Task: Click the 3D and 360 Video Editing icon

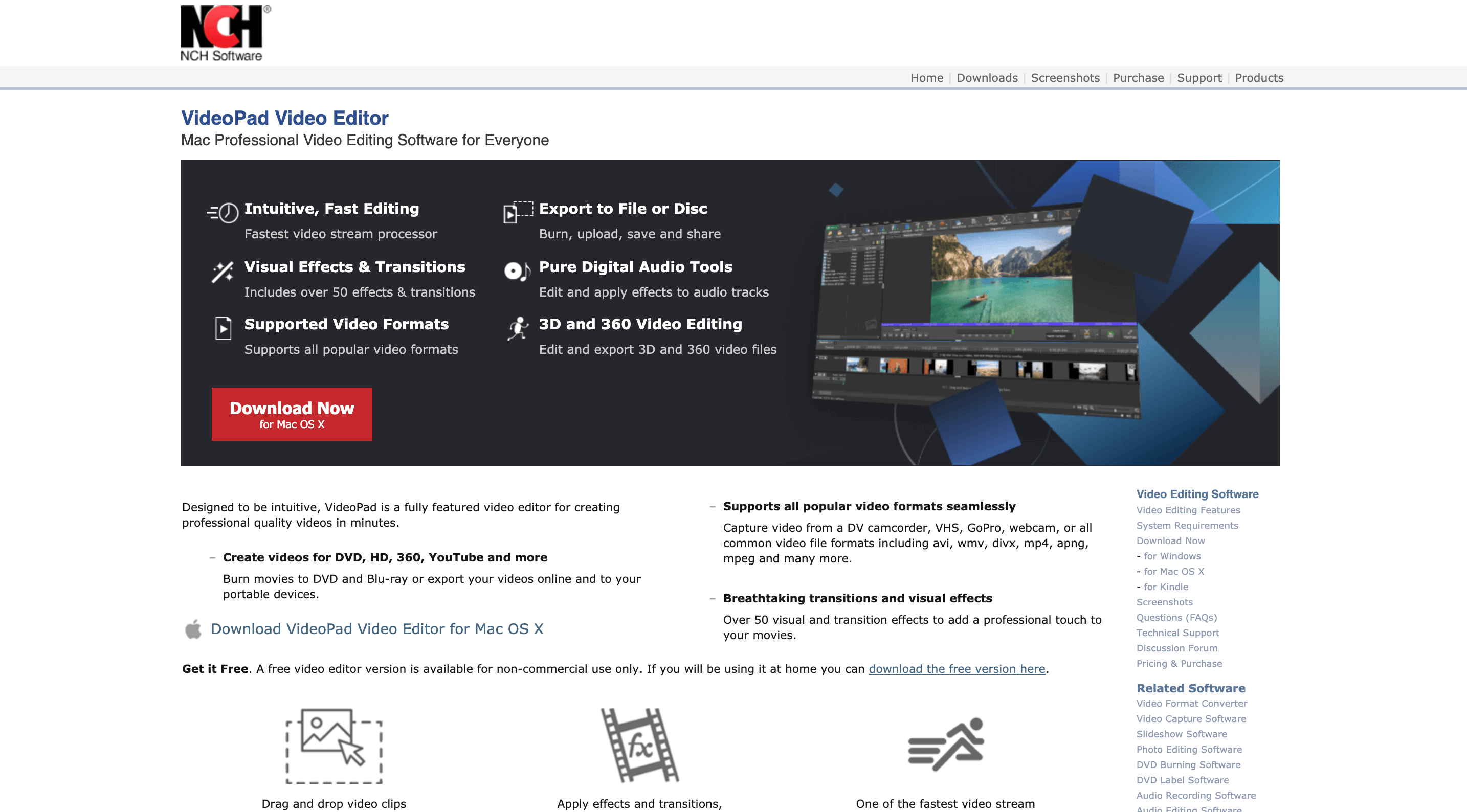Action: tap(518, 329)
